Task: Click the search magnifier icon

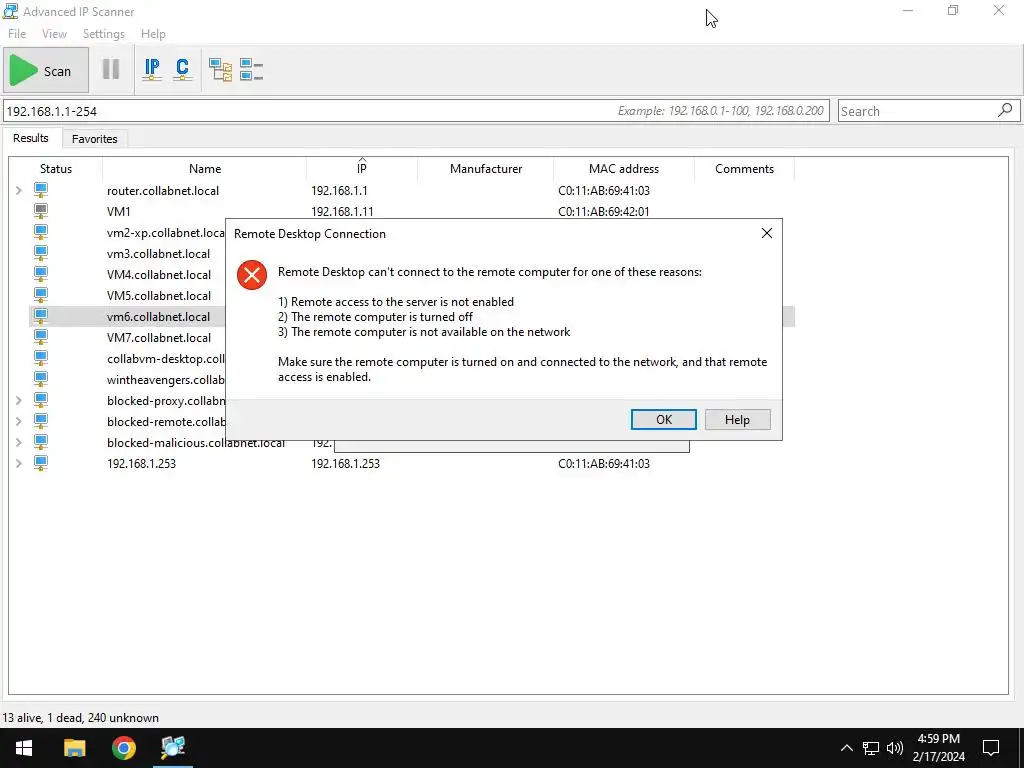Action: [x=1005, y=110]
